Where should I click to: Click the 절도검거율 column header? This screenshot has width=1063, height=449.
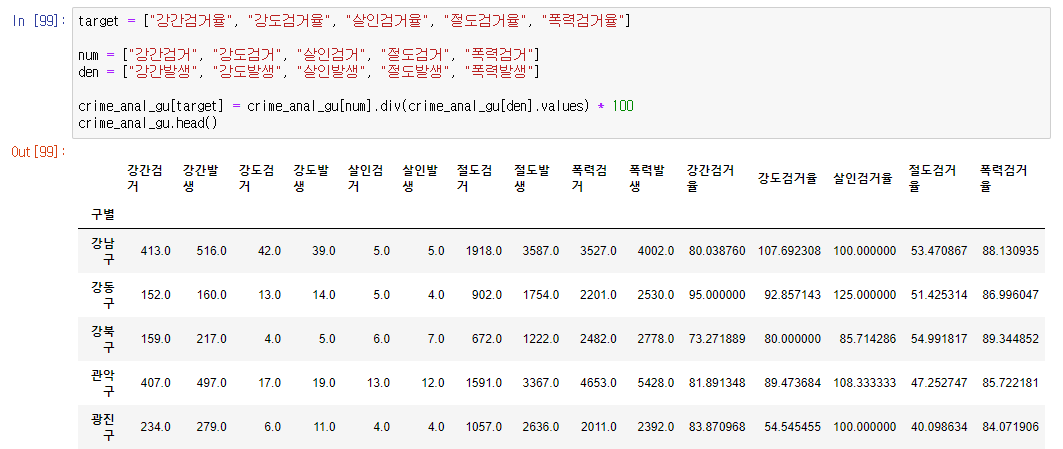(932, 178)
